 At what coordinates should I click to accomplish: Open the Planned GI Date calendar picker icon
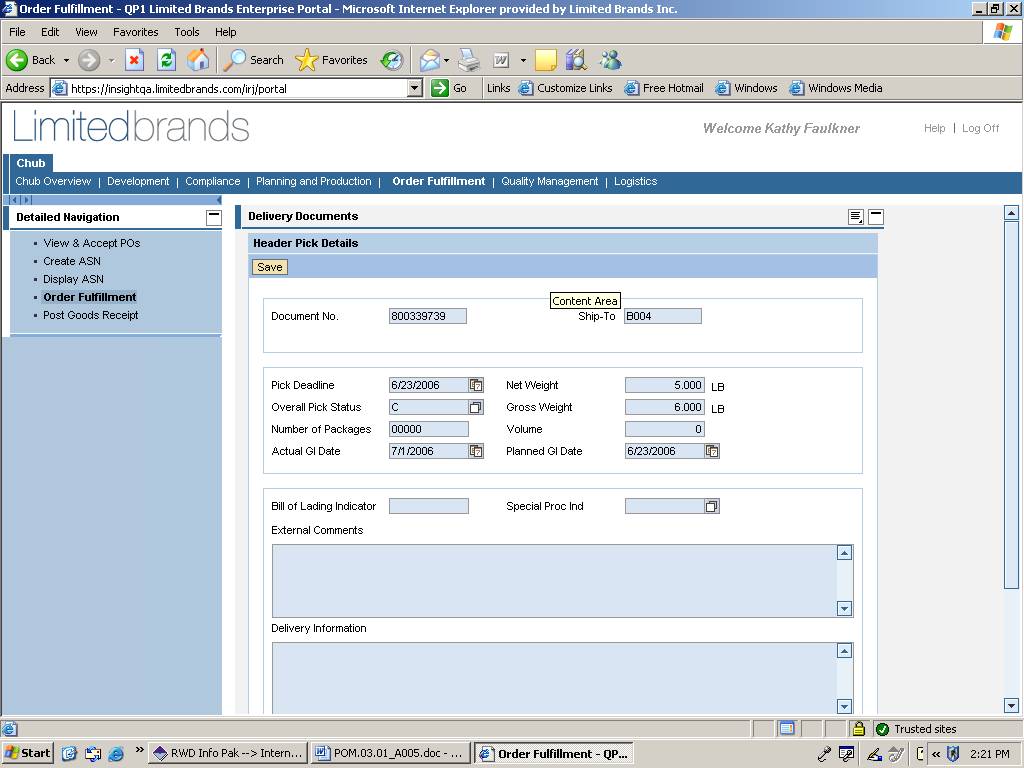coord(712,451)
